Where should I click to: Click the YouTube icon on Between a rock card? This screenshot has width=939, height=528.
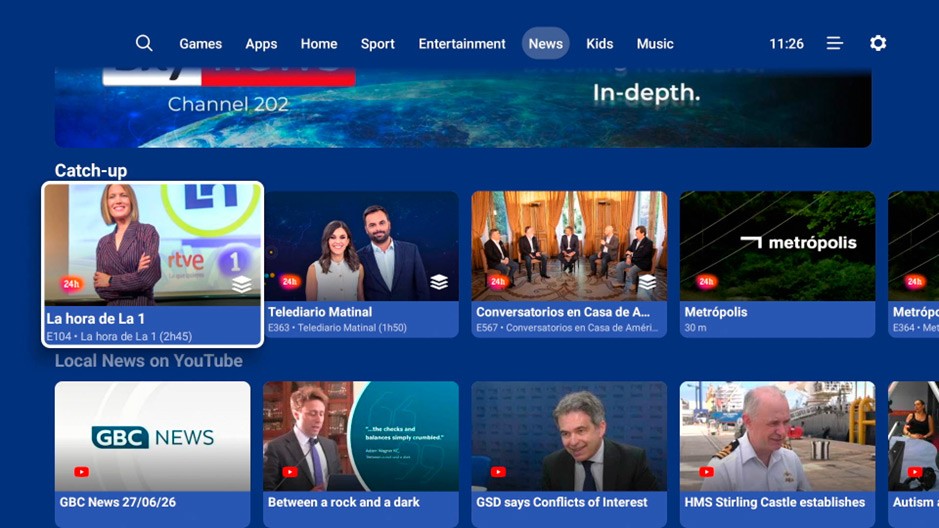coord(290,472)
